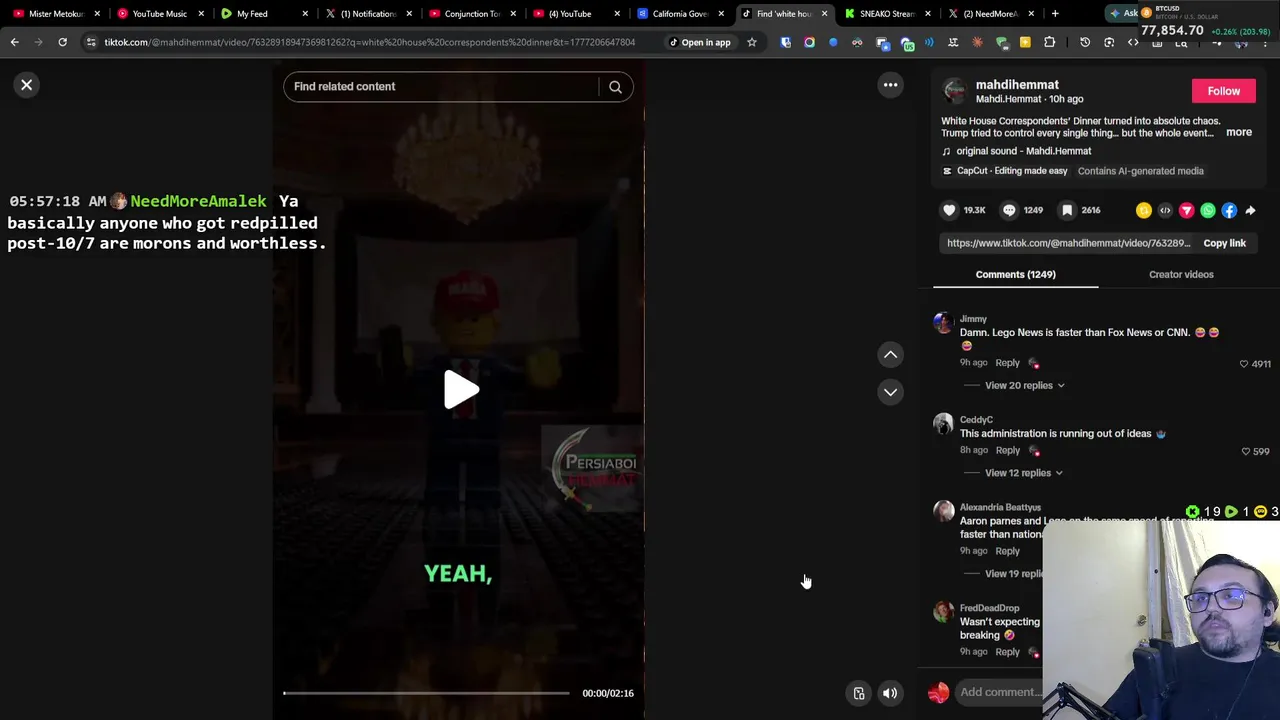The width and height of the screenshot is (1280, 720).
Task: Expand the caption with 'more'
Action: 1238,132
